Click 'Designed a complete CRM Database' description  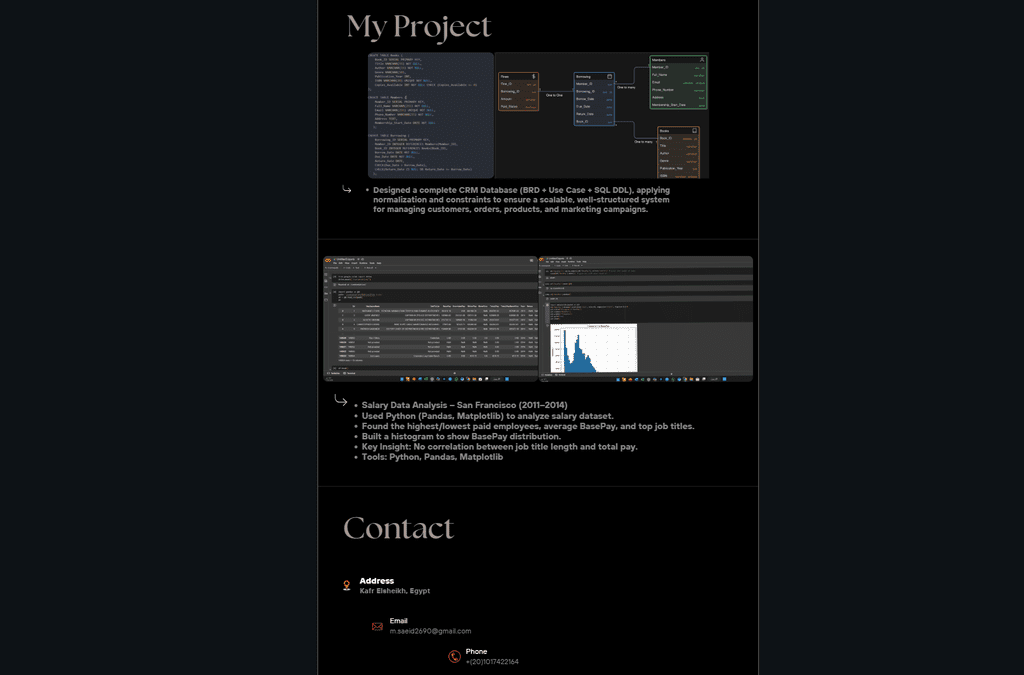pyautogui.click(x=521, y=200)
